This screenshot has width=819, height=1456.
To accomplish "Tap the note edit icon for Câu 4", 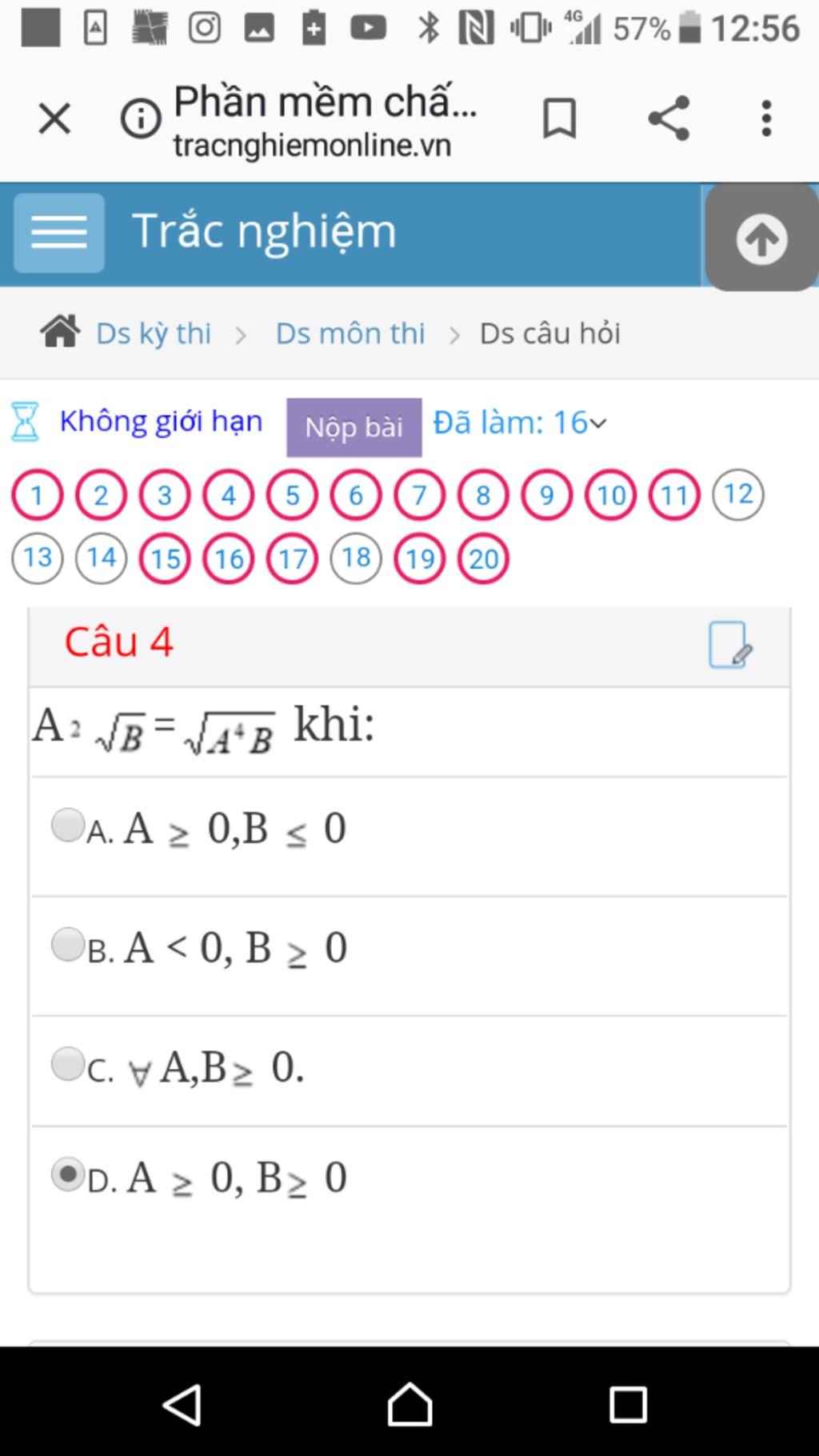I will point(729,645).
